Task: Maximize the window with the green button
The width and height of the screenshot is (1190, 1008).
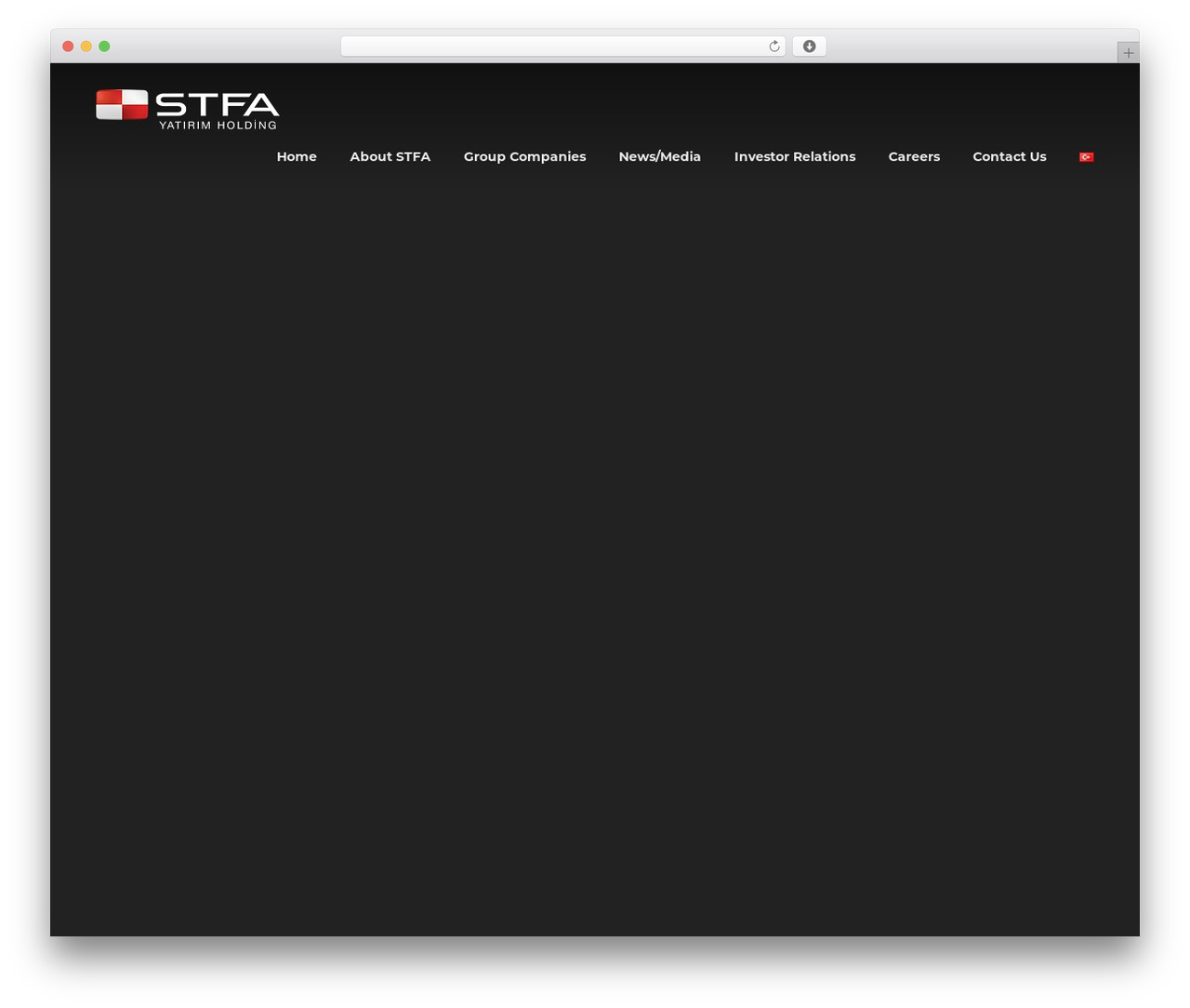Action: point(104,46)
